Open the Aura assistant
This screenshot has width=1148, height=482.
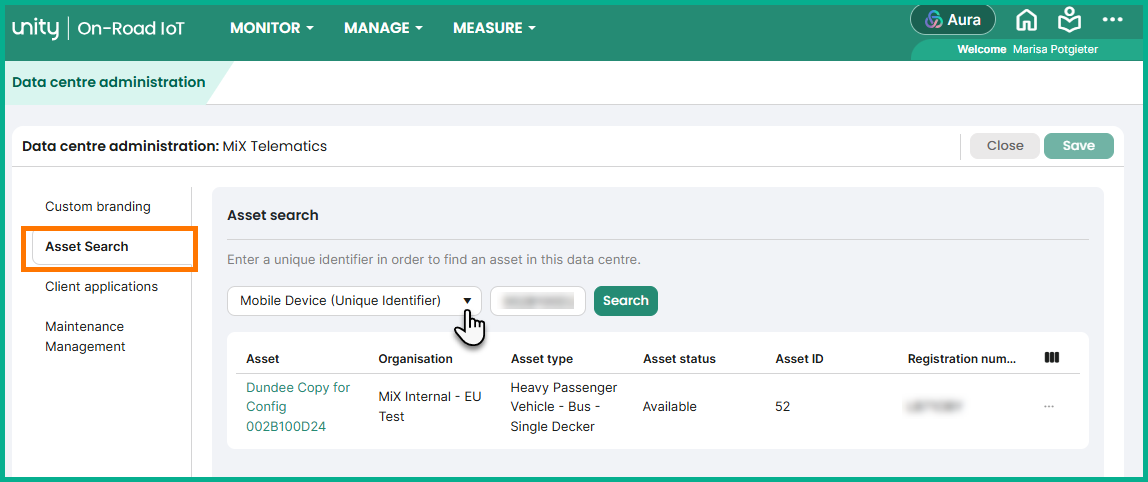pyautogui.click(x=953, y=20)
